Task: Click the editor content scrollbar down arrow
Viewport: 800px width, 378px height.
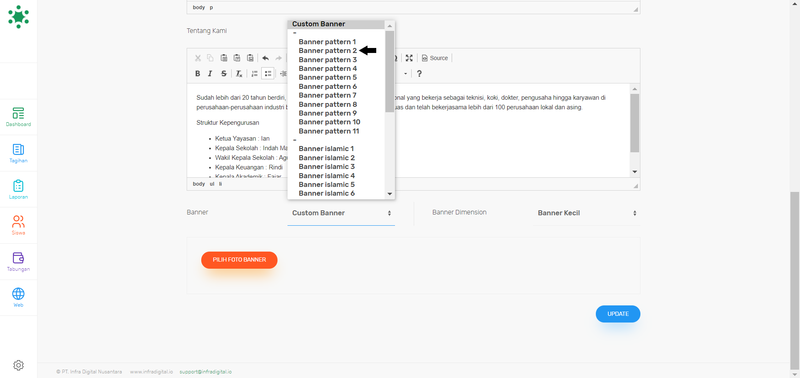Action: coord(635,172)
